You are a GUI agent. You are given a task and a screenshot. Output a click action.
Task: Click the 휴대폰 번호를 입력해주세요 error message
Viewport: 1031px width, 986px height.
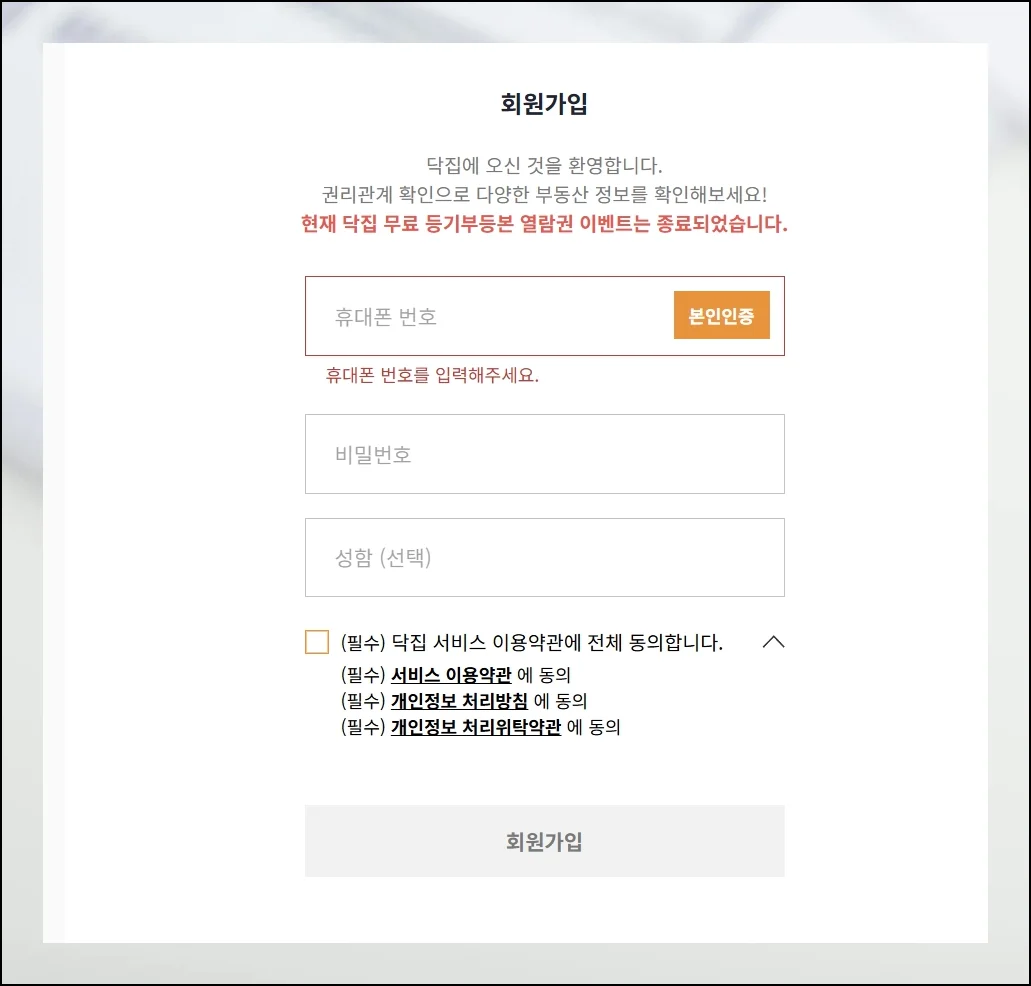point(432,376)
